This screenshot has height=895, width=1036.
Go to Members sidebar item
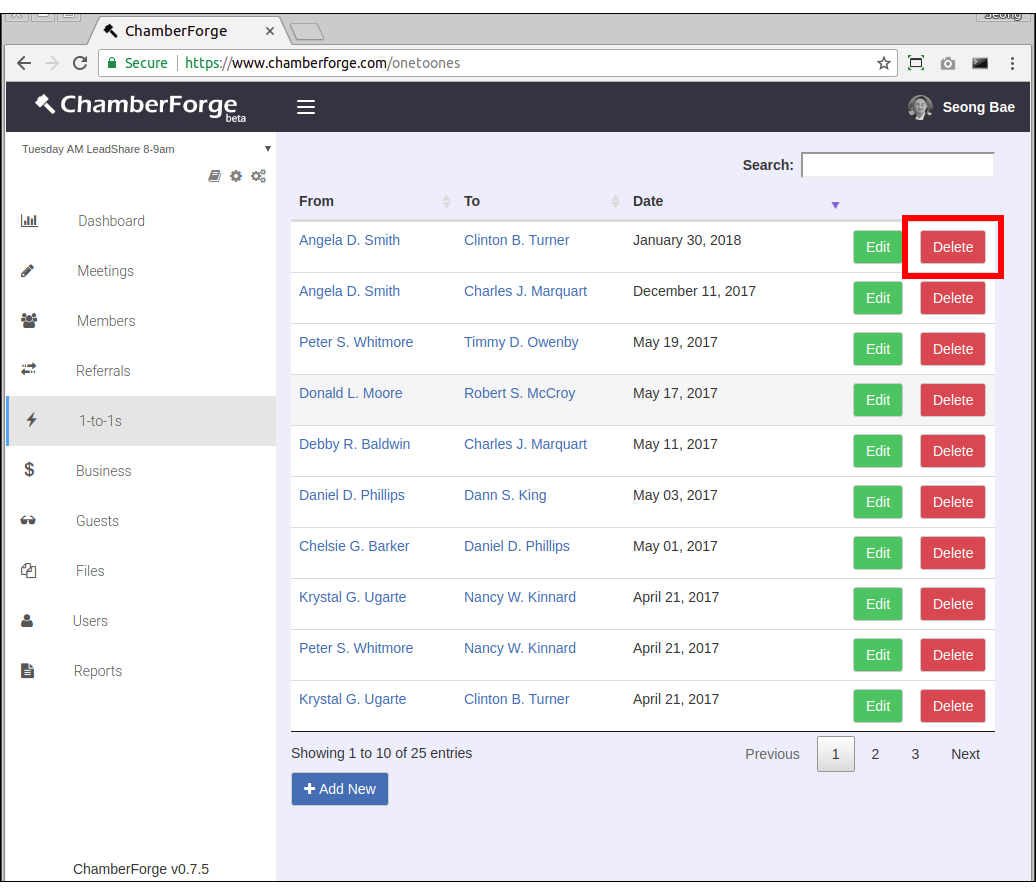106,321
